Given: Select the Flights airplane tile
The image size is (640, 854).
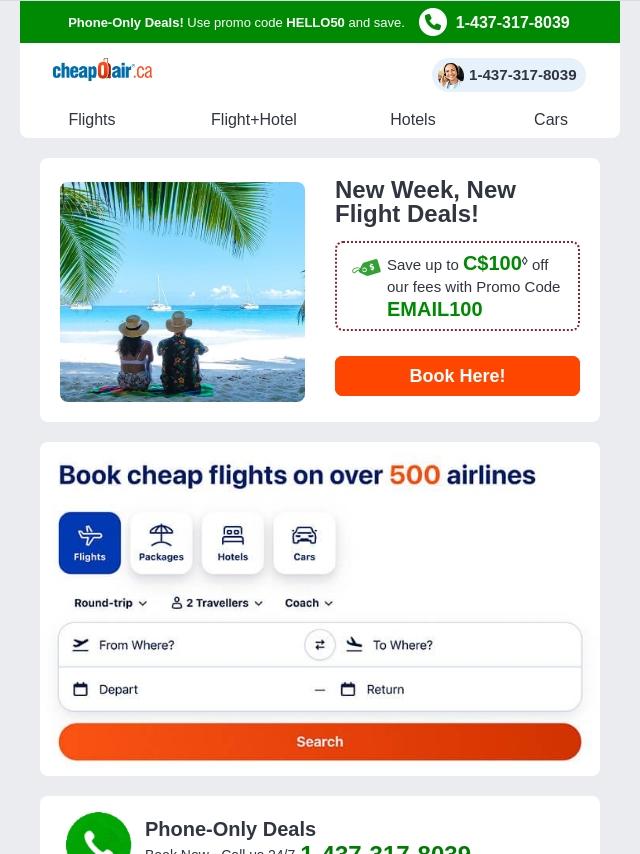Looking at the screenshot, I should (x=90, y=543).
